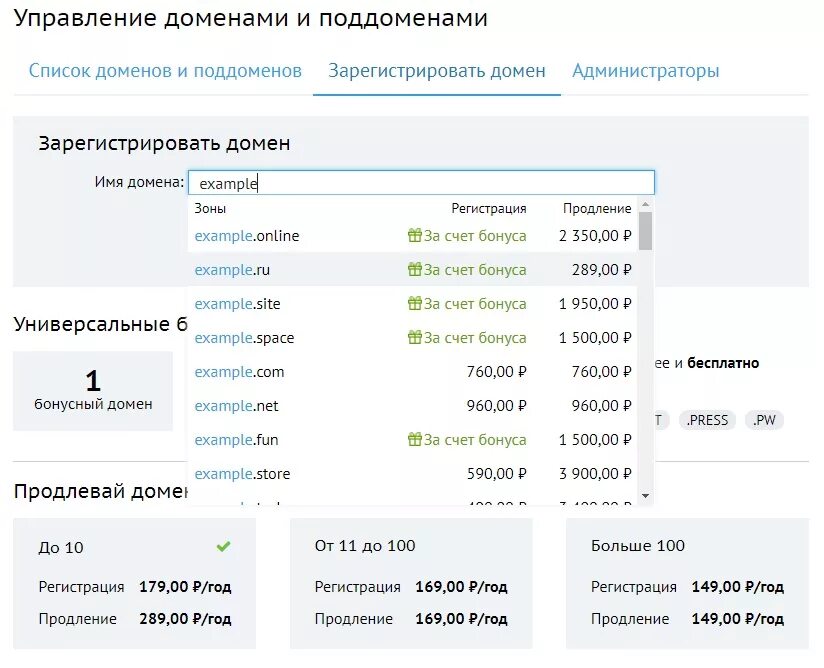Click the Продление column header
824x668 pixels.
(x=597, y=209)
